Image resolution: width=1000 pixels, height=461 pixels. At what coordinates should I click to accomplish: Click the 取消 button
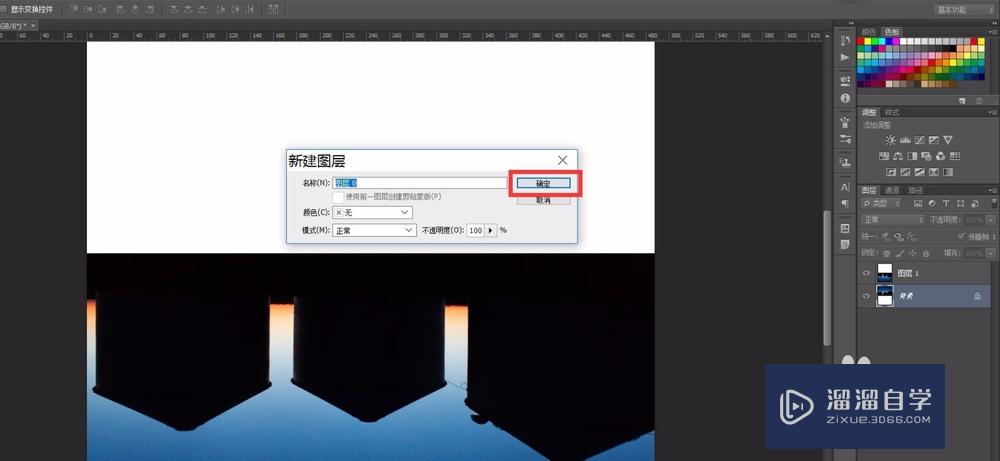pyautogui.click(x=543, y=200)
